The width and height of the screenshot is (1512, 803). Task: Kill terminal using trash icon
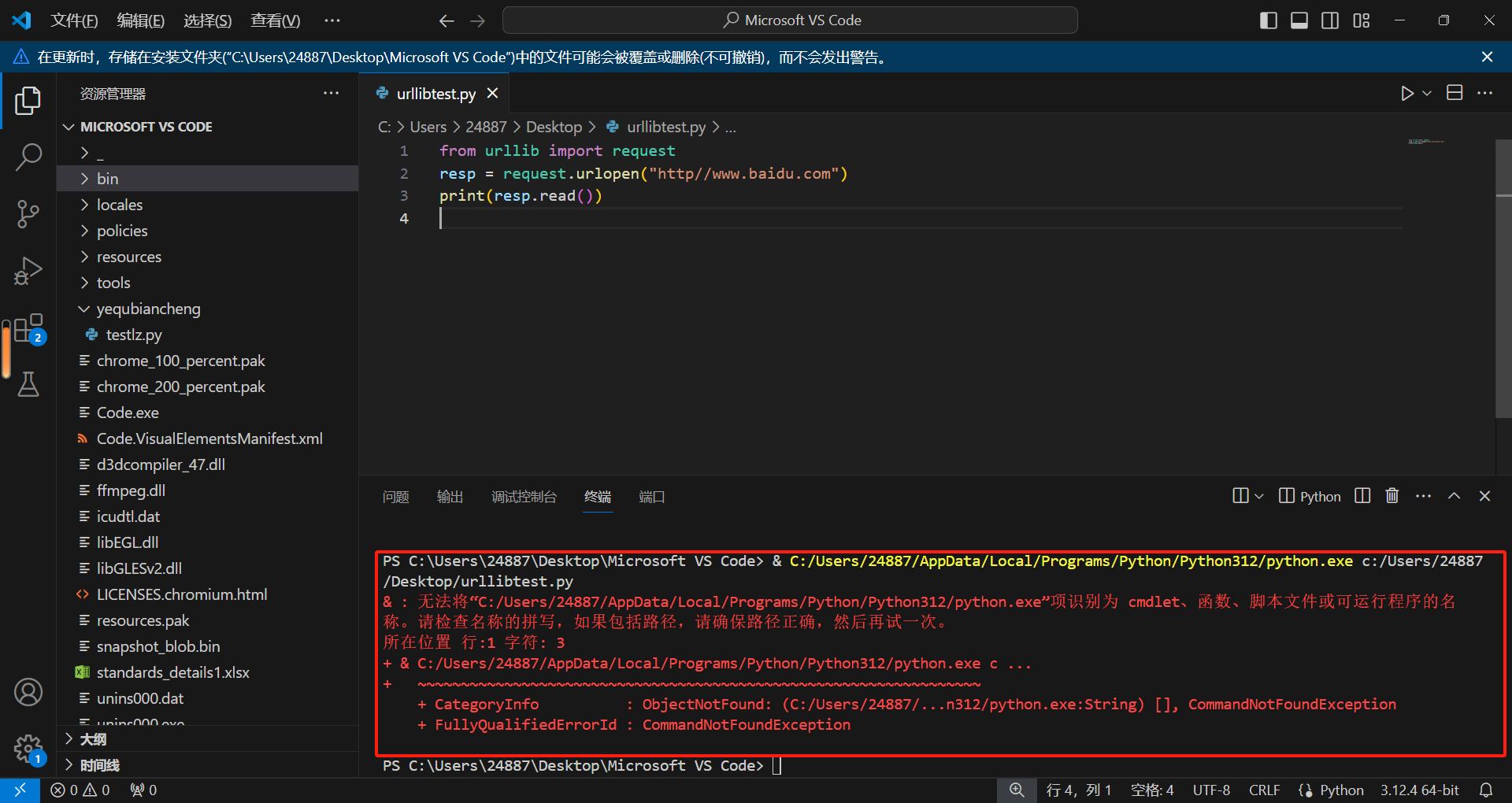(x=1392, y=496)
